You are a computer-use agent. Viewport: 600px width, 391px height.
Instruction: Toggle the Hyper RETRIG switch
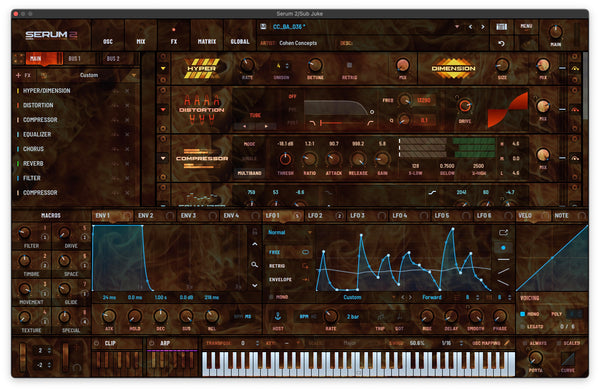click(349, 65)
